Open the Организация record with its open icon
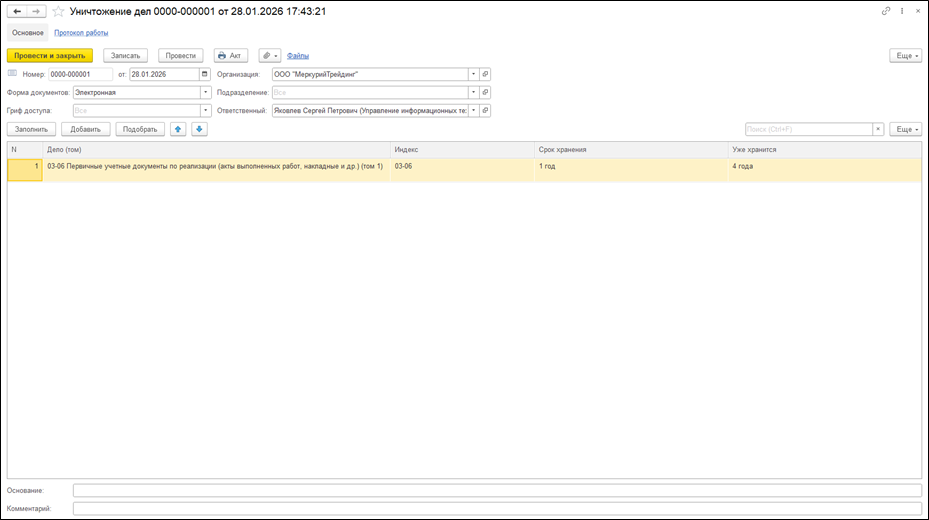 (485, 74)
